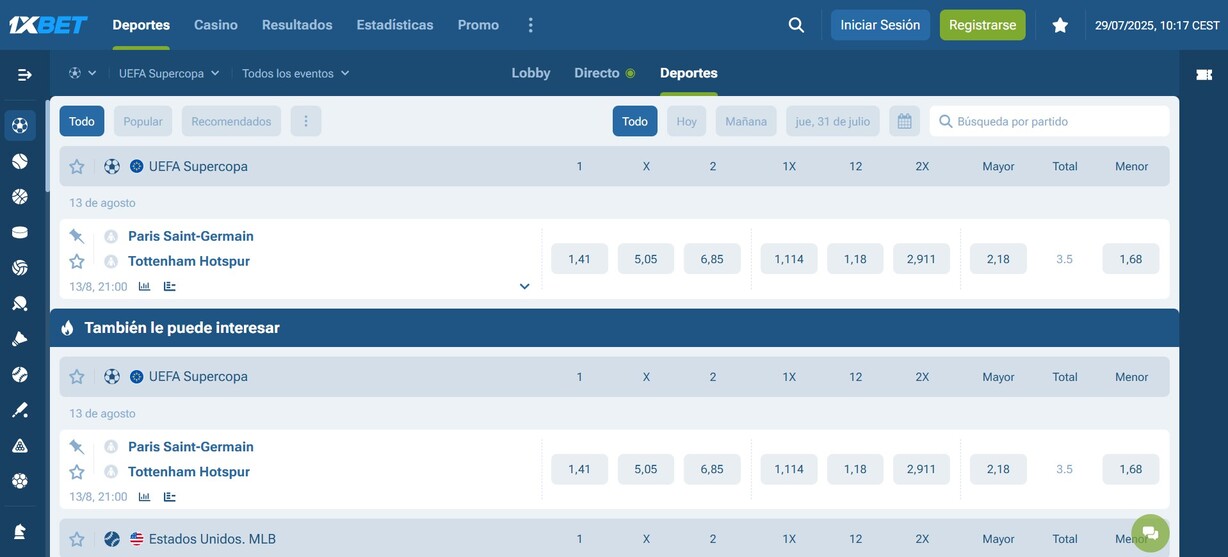The width and height of the screenshot is (1228, 557).
Task: Click the Búsqueda por partido search field
Action: pyautogui.click(x=1049, y=121)
